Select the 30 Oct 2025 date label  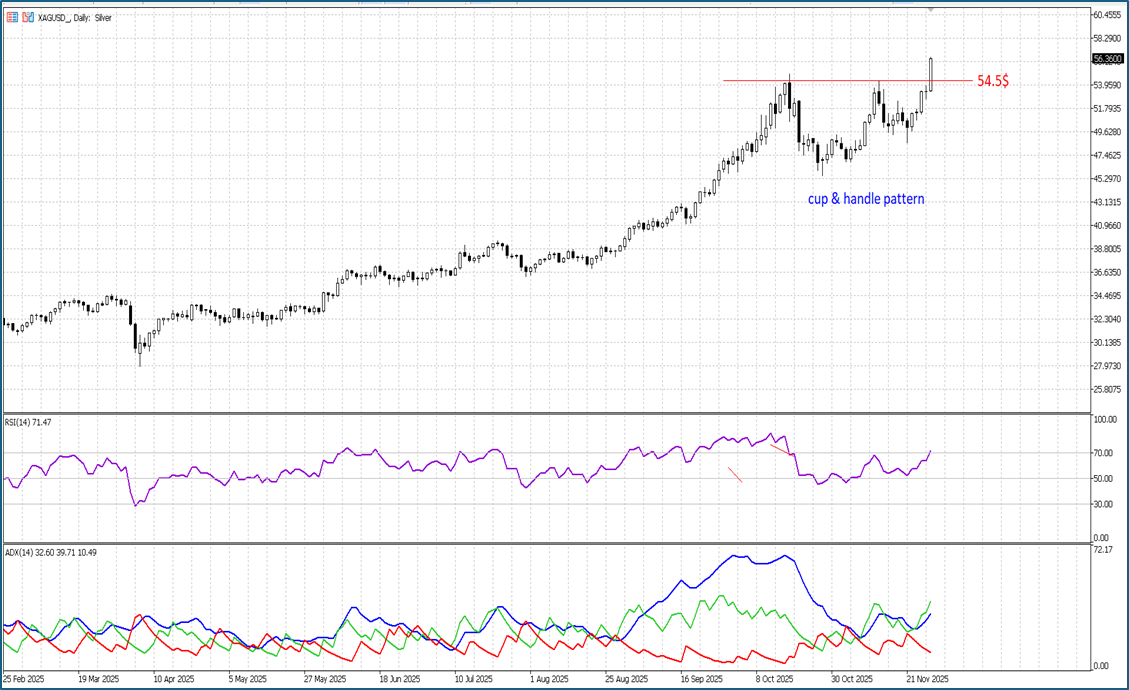(x=852, y=678)
